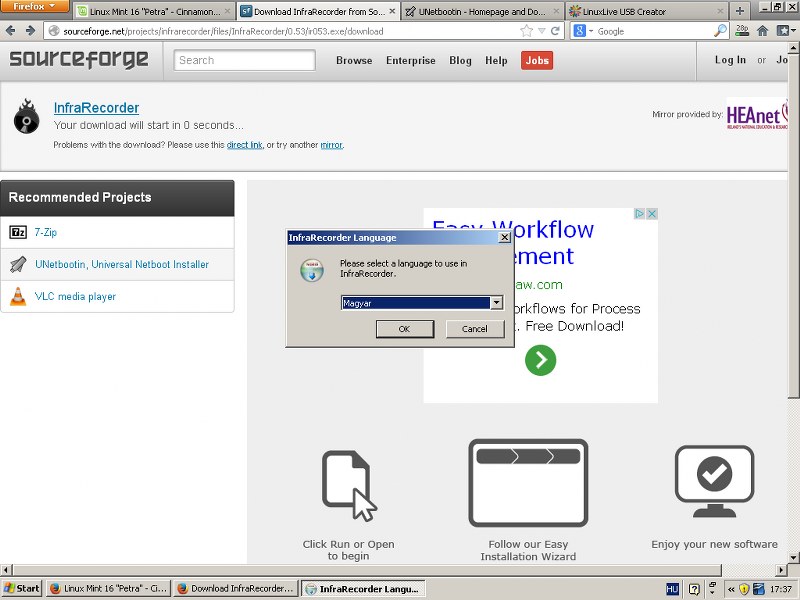
Task: Click OK in language dialog
Action: (x=405, y=329)
